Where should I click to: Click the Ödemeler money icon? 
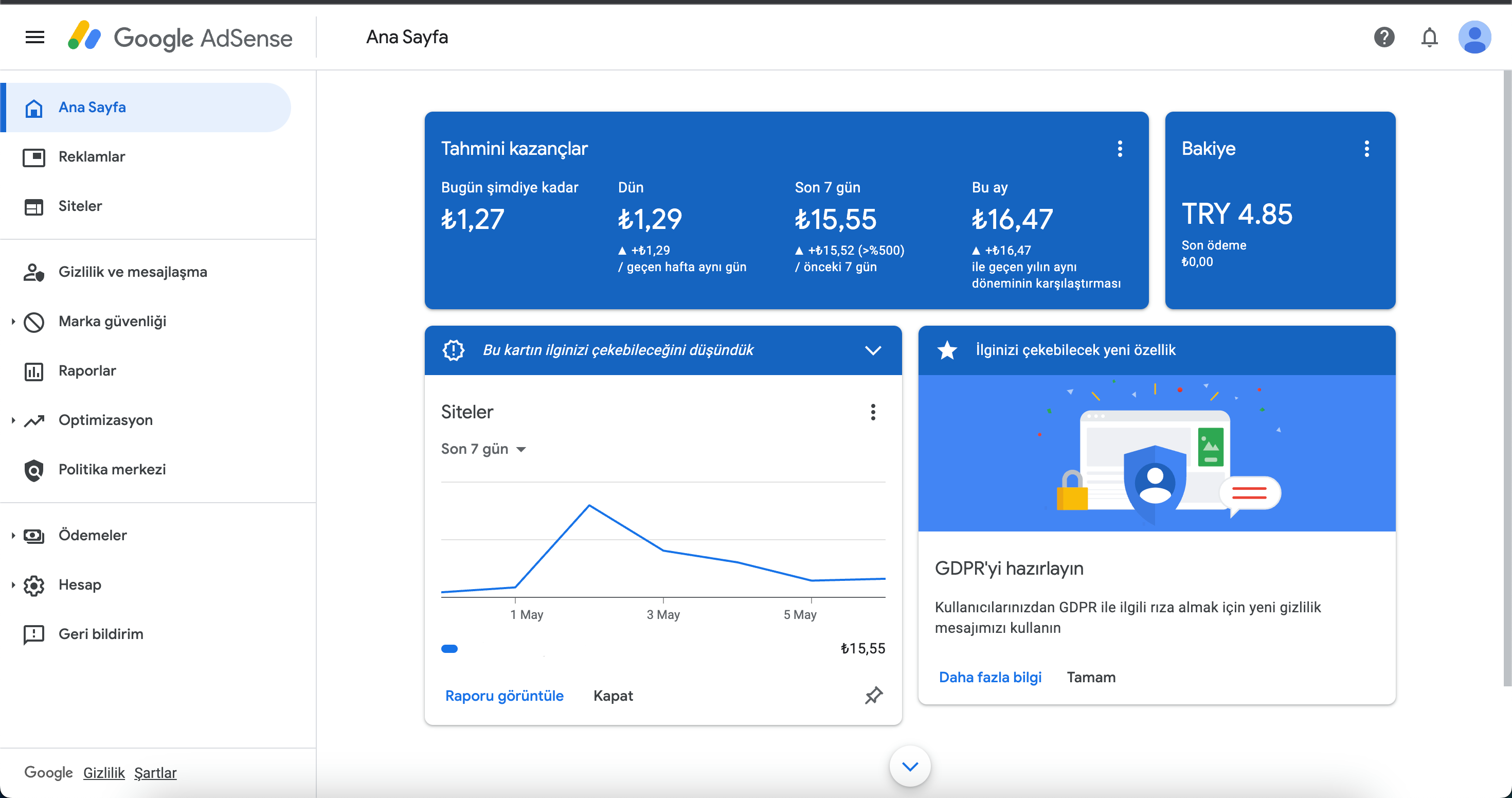(34, 535)
